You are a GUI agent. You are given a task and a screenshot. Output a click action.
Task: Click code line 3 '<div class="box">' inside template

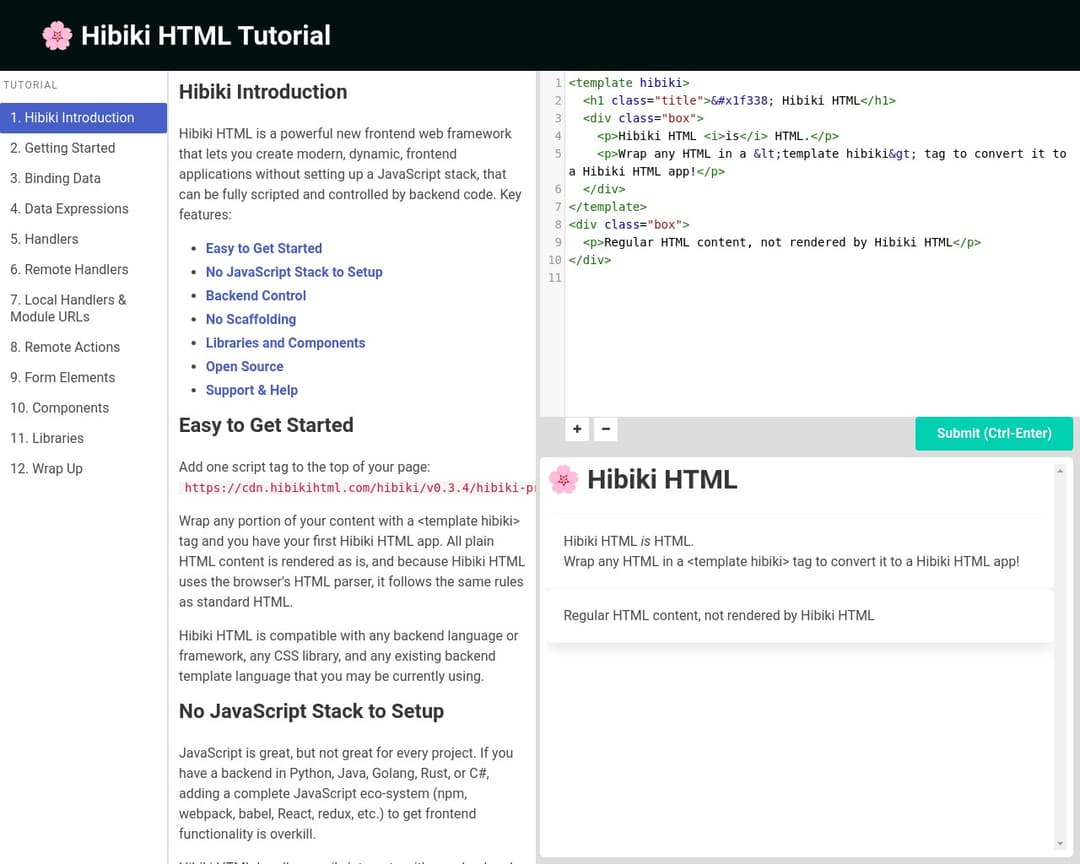coord(643,119)
